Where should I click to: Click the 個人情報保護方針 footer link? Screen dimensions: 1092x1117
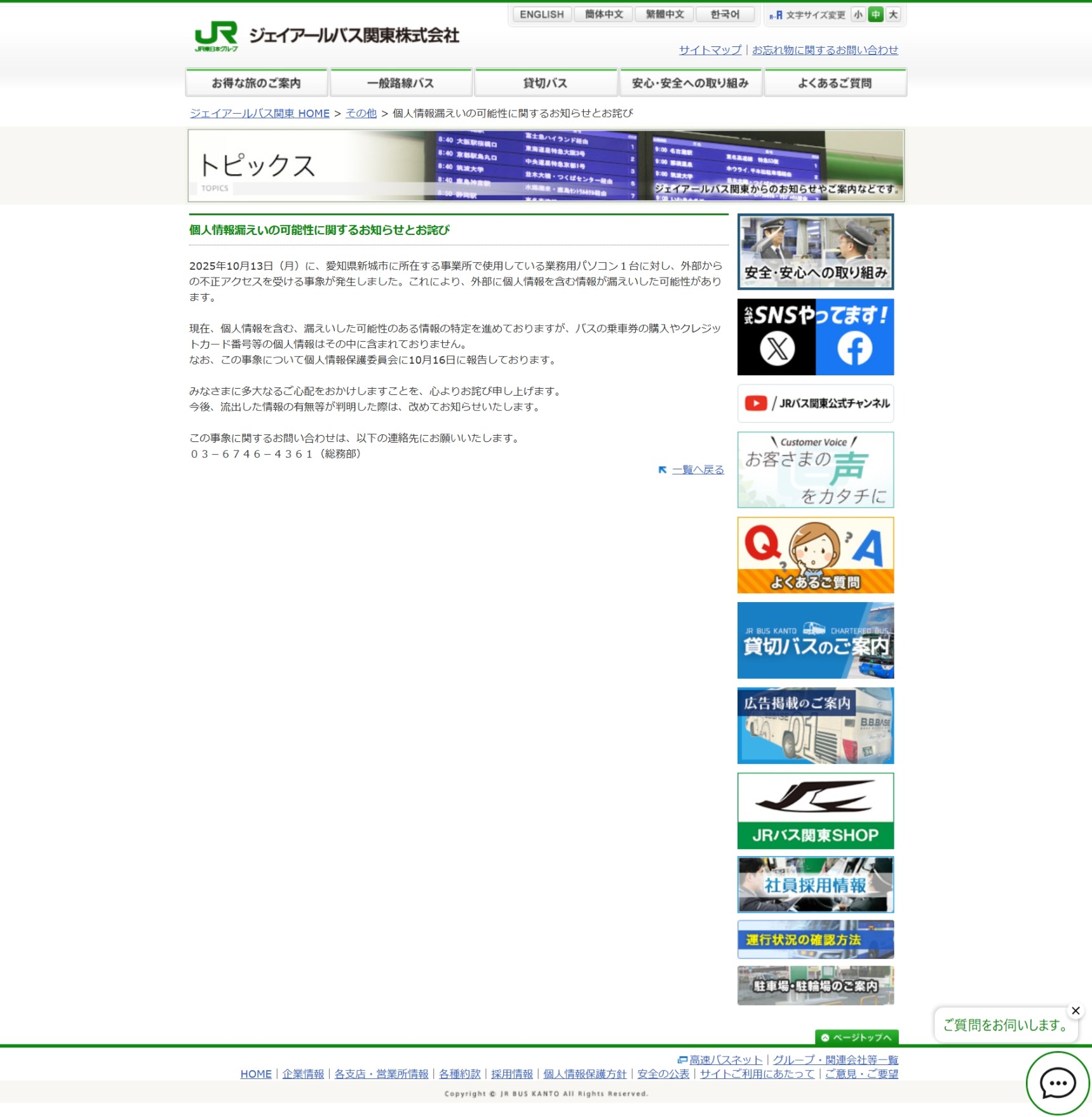[584, 1074]
